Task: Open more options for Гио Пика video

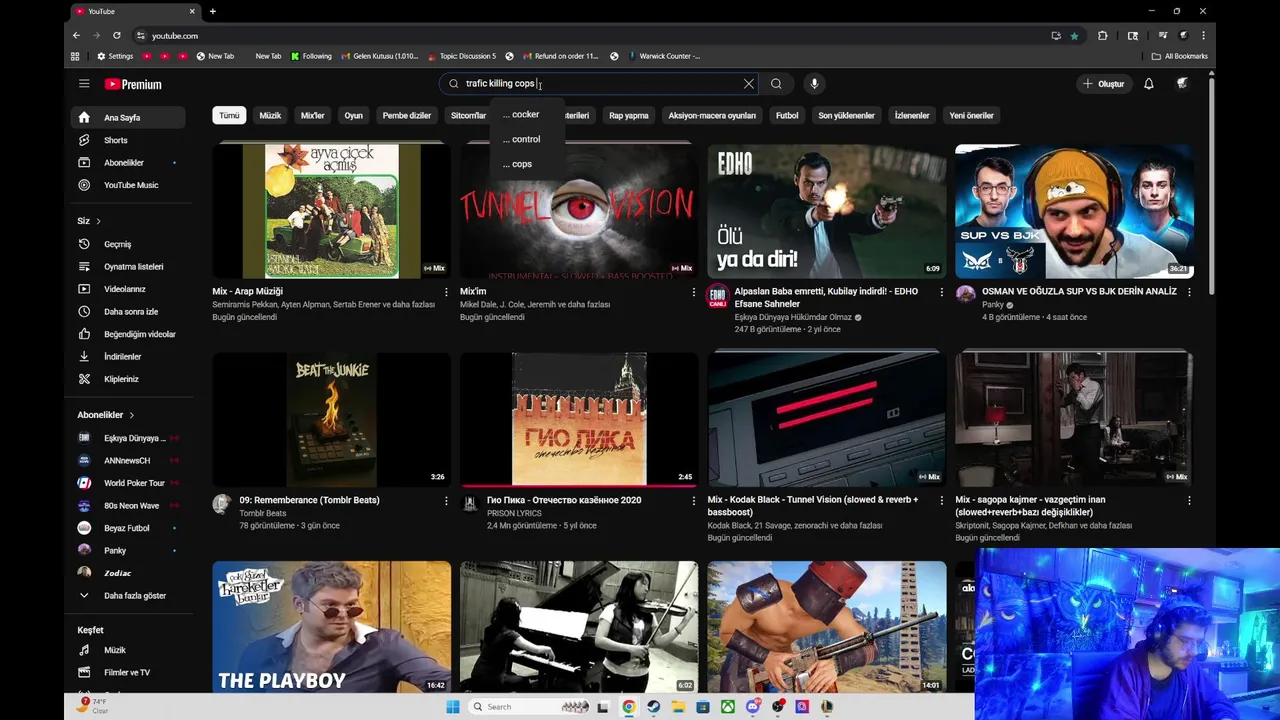Action: coord(693,500)
